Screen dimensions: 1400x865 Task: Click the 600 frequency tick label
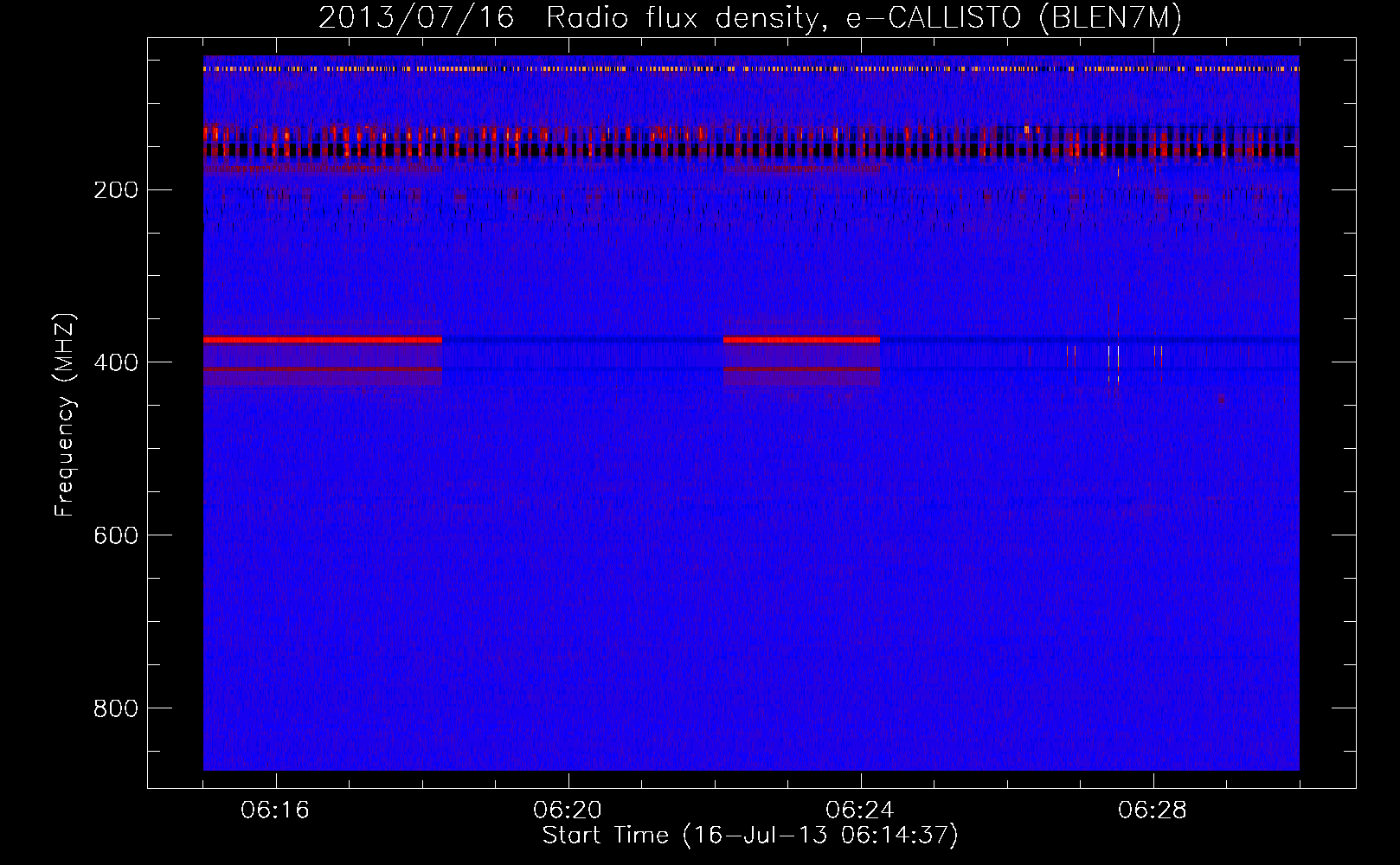[x=116, y=536]
